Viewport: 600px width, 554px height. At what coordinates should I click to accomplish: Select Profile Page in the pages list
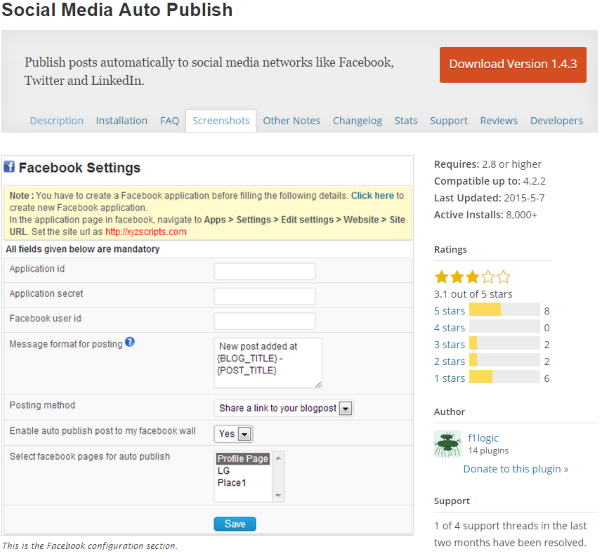243,458
